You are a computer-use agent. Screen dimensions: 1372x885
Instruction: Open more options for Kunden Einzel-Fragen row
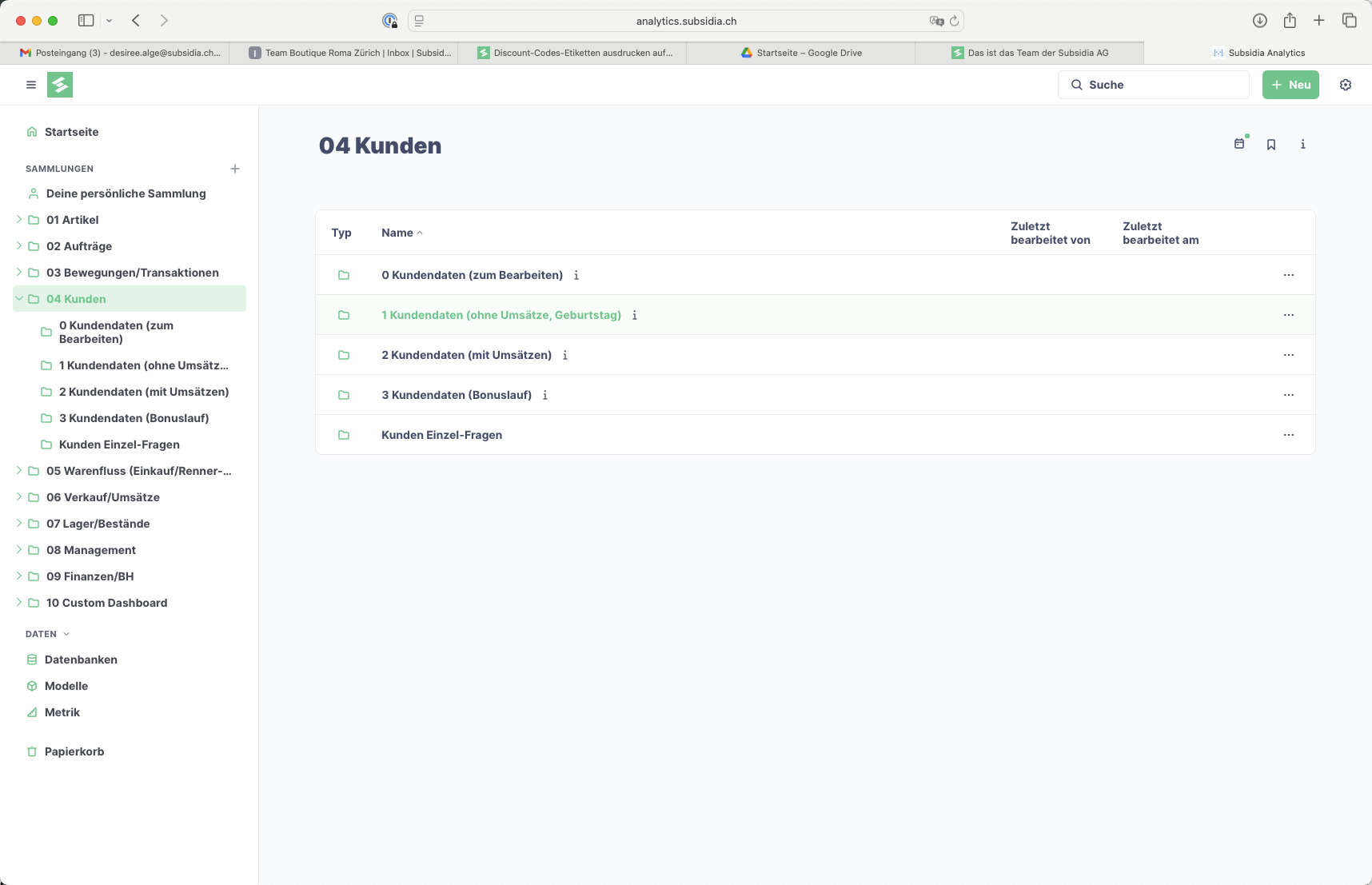point(1289,435)
